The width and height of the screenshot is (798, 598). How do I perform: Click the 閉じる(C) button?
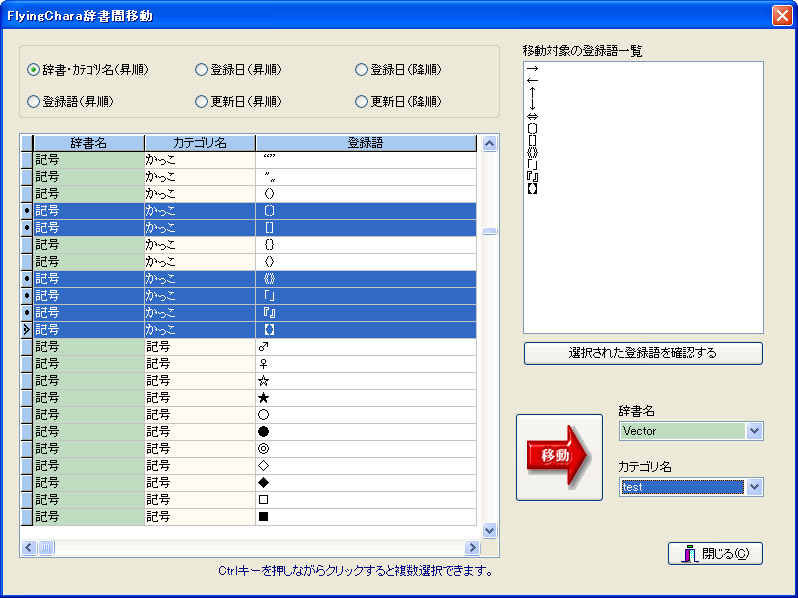tap(715, 553)
